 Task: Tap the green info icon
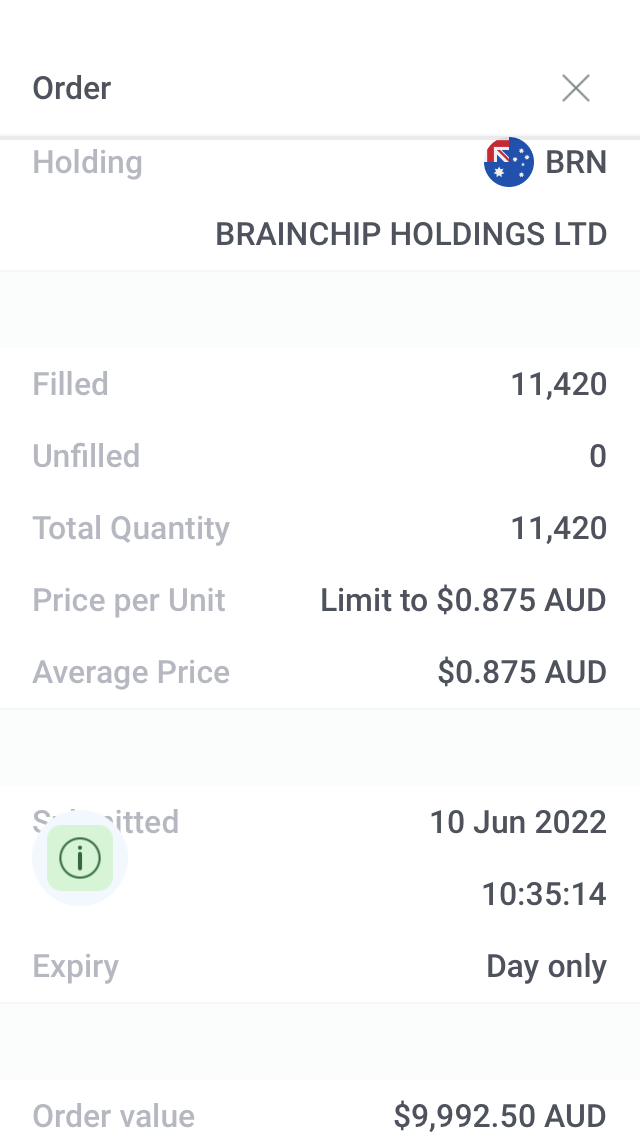coord(80,857)
